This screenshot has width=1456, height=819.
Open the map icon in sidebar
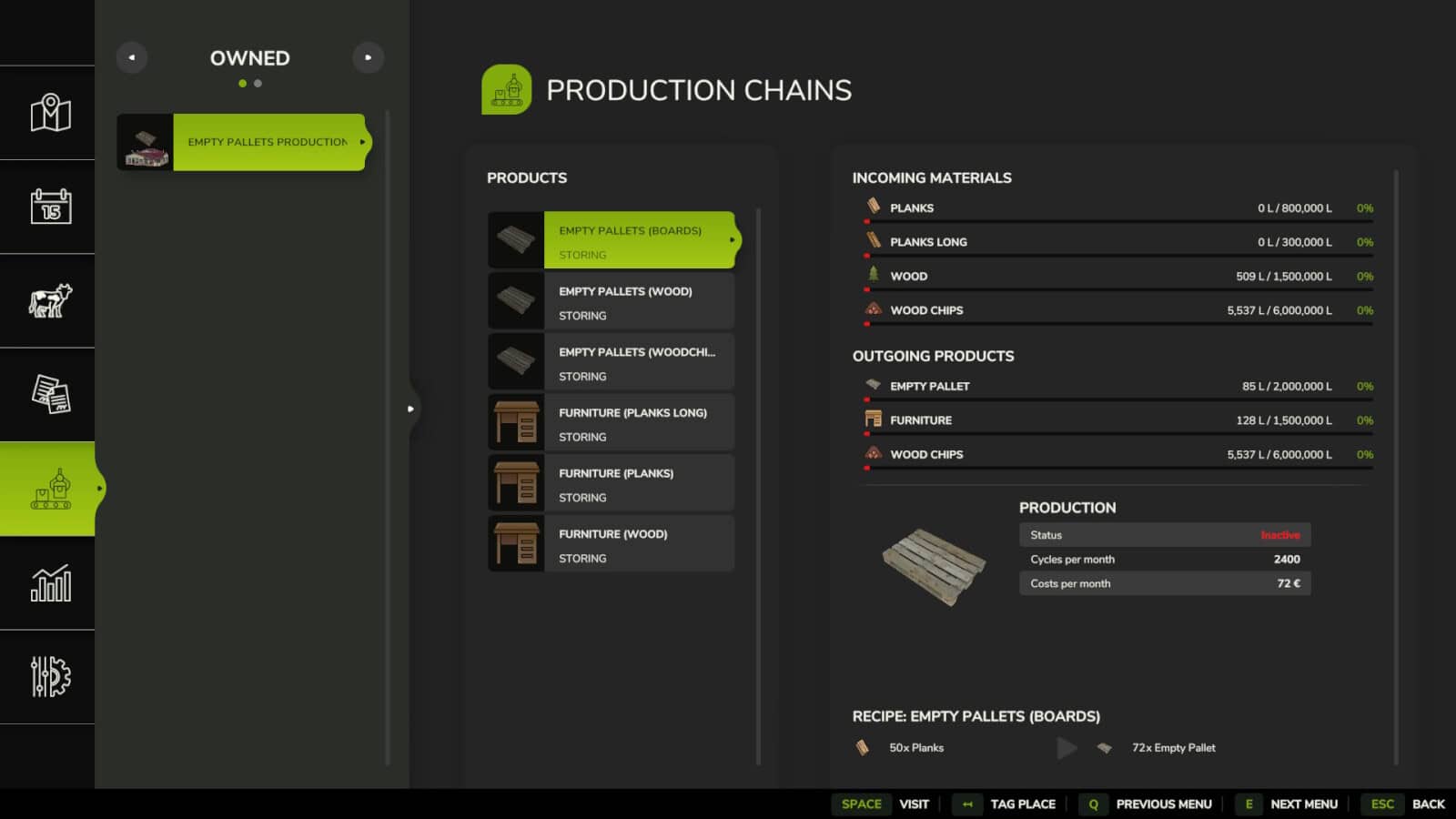coord(50,113)
